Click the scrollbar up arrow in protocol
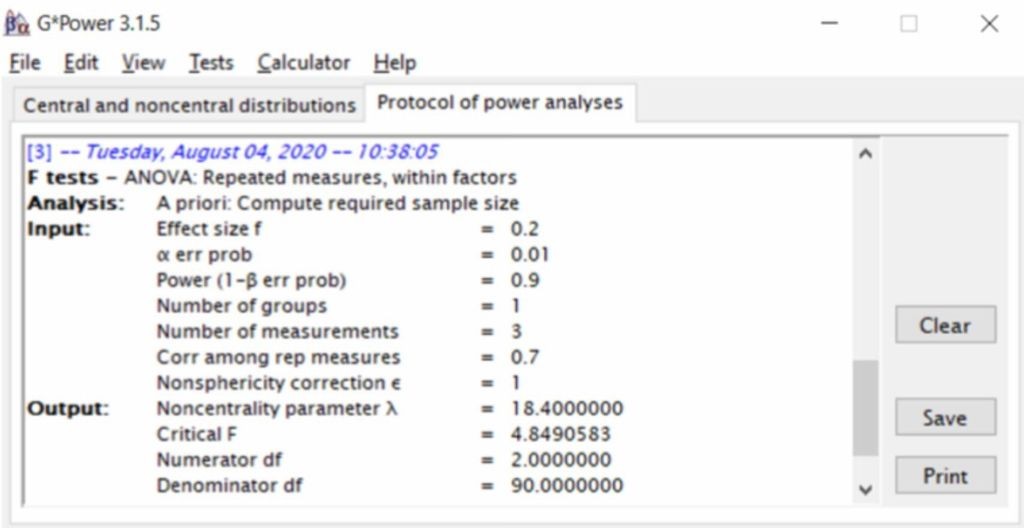Image resolution: width=1024 pixels, height=528 pixels. coord(865,154)
